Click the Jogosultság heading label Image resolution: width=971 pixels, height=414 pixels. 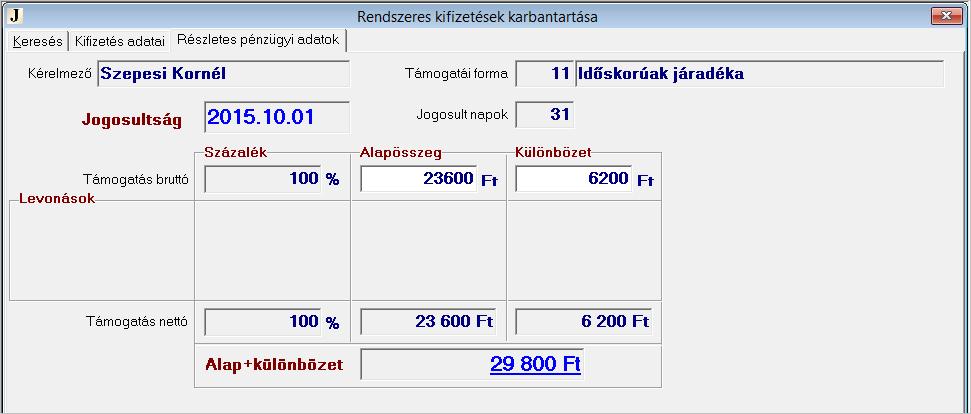132,120
